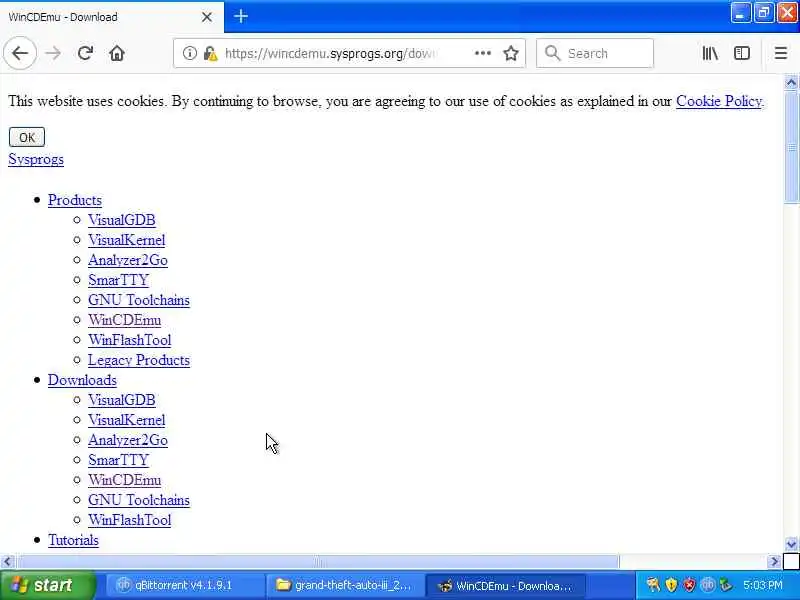800x600 pixels.
Task: Open Analyzer2Go under Products
Action: (x=128, y=260)
